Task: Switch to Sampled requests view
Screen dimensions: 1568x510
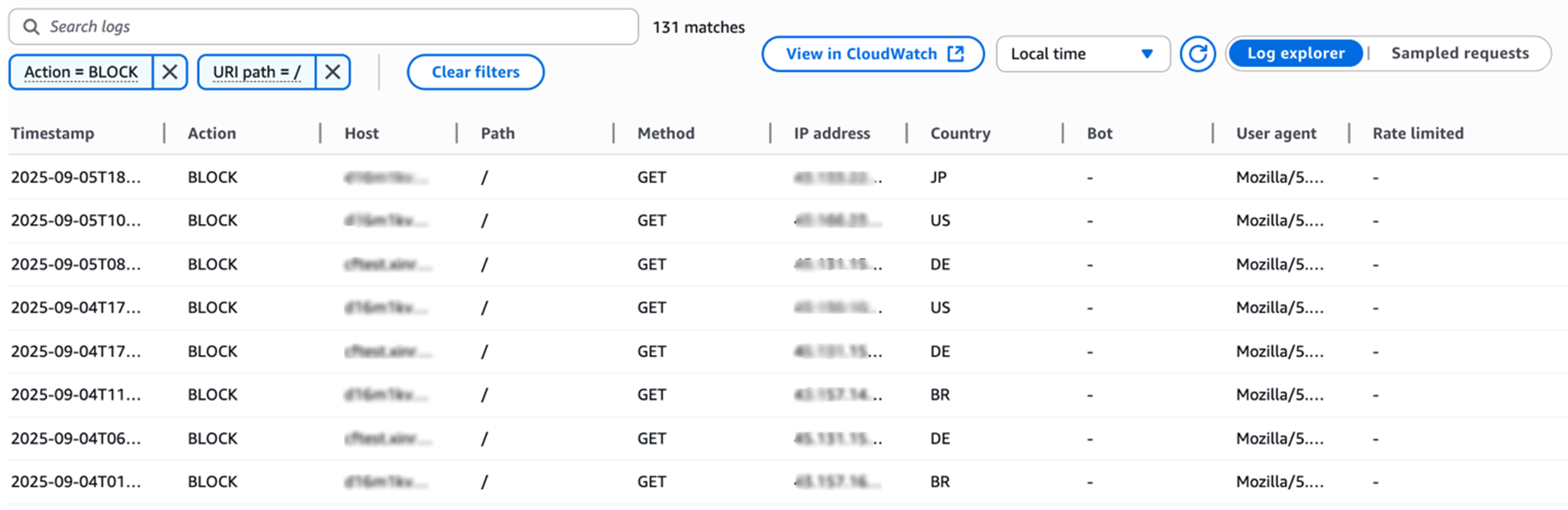Action: point(1460,54)
